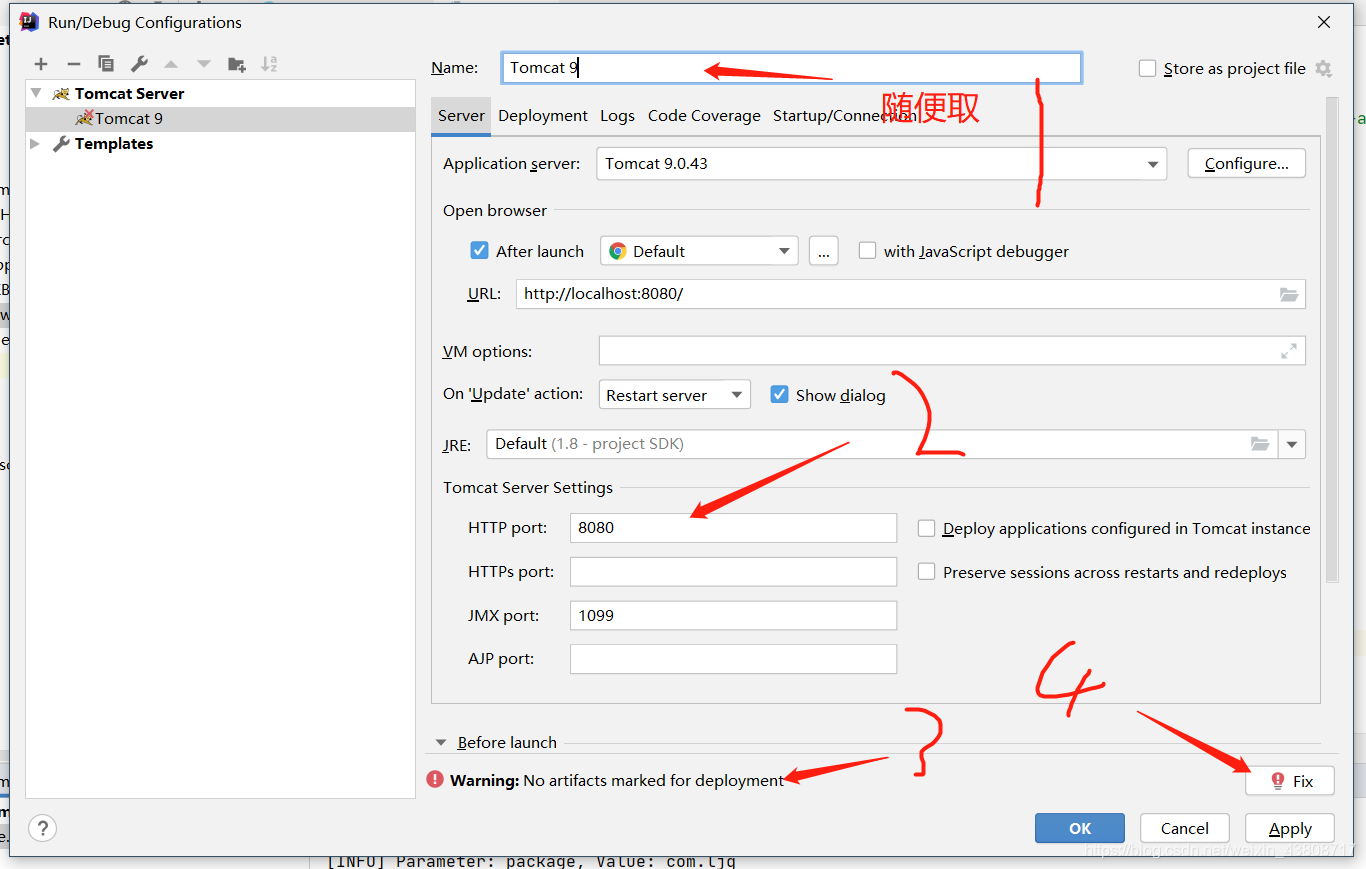The image size is (1366, 869).
Task: Click gear icon next to Store as project file
Action: tap(1323, 69)
